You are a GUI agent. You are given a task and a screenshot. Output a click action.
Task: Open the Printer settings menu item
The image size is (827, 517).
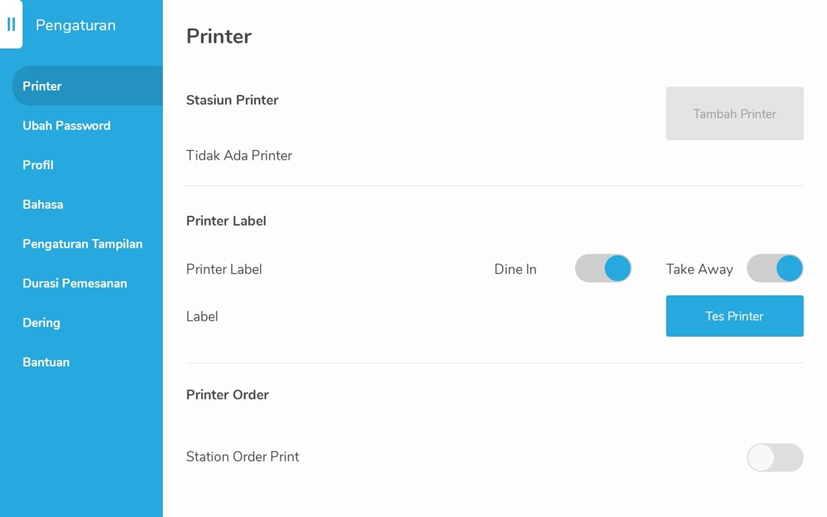point(88,86)
